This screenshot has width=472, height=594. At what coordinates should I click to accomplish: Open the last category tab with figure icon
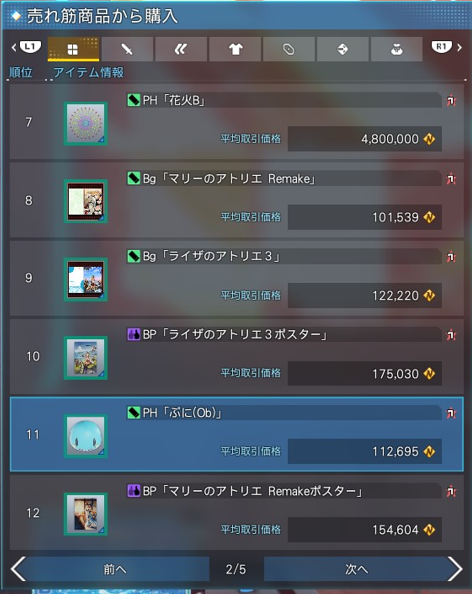coord(397,49)
